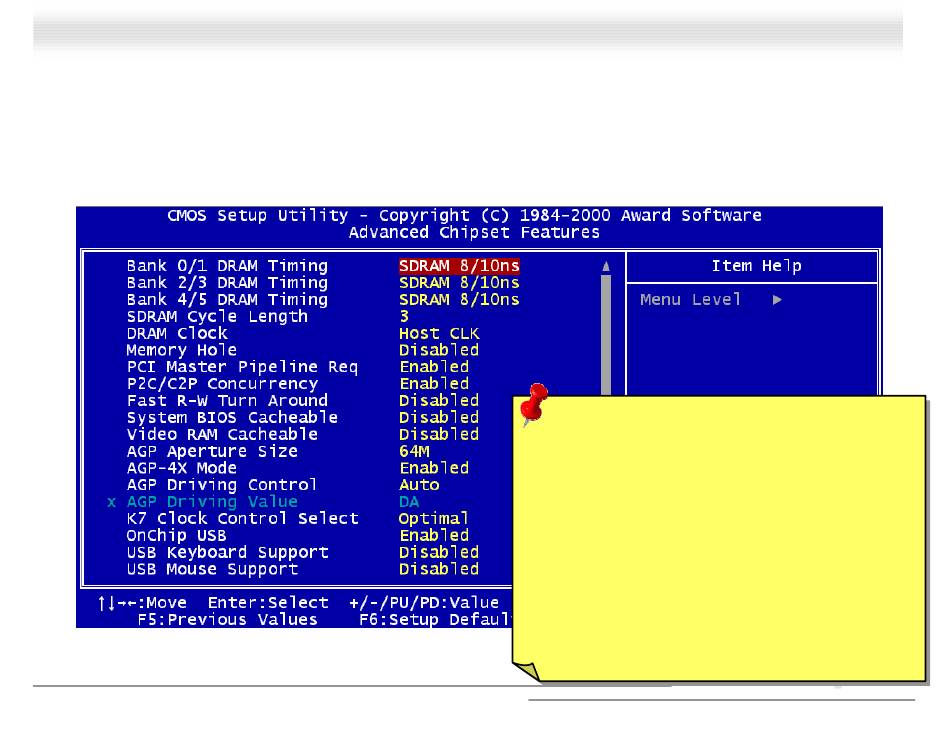Select the USB Keyboard Support option
This screenshot has width=950, height=735.
(227, 553)
